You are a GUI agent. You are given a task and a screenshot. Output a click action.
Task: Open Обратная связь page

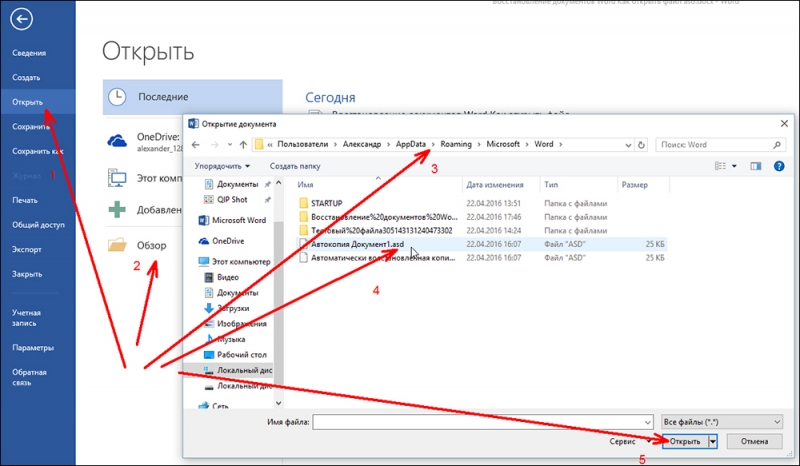[x=29, y=377]
